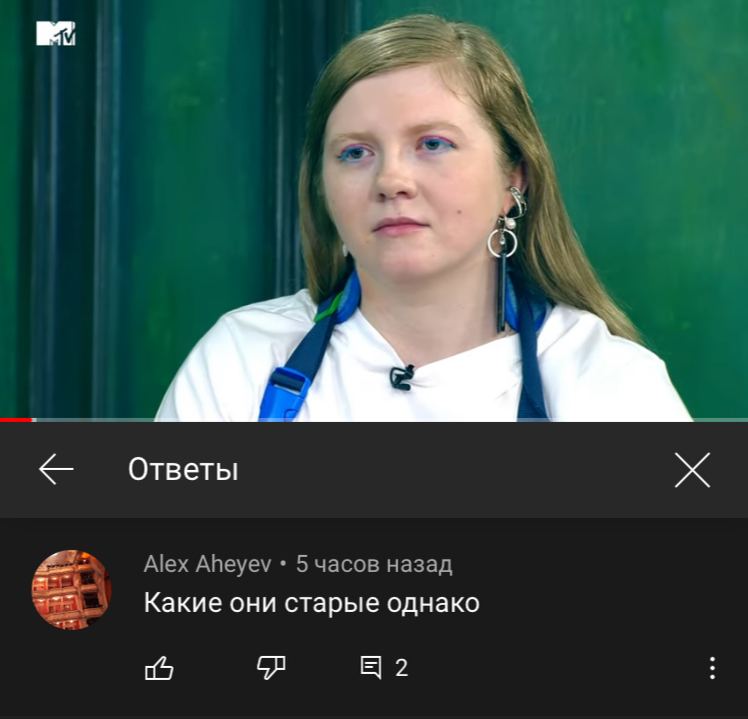
Task: Open replies via the comment bubble icon
Action: (x=371, y=667)
